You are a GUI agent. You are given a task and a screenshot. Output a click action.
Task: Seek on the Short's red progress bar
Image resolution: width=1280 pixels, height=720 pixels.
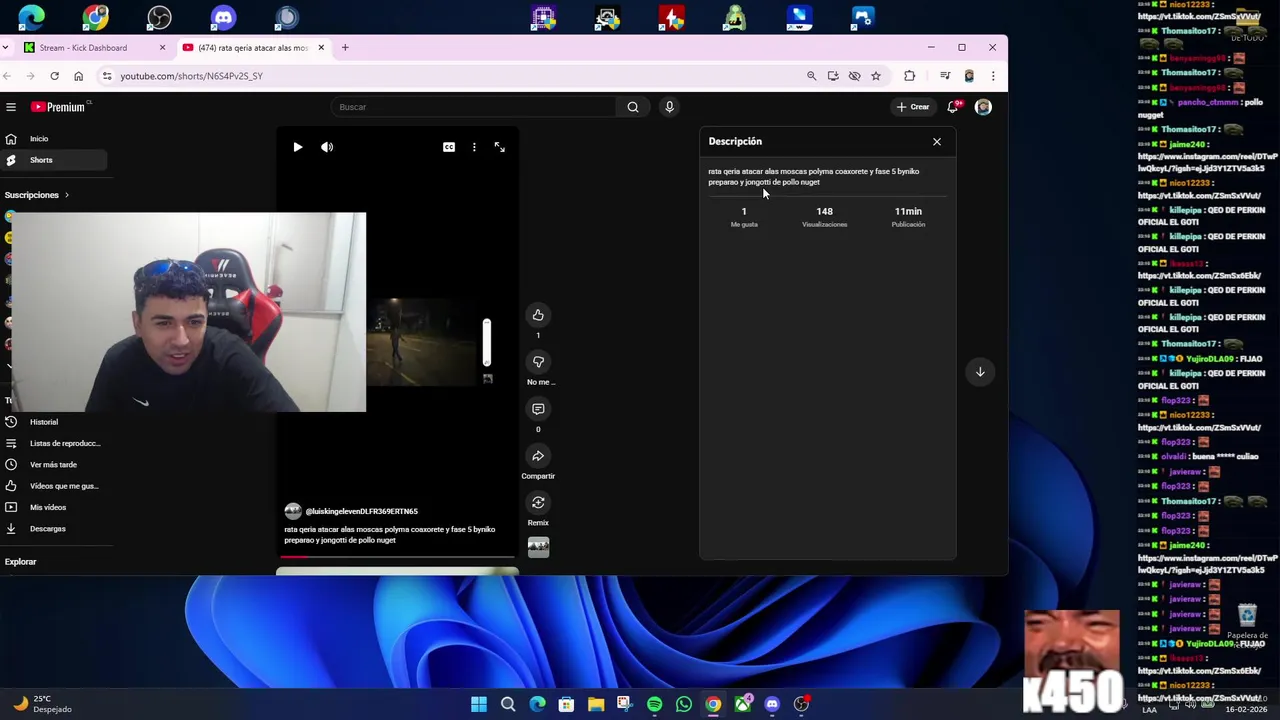tap(397, 557)
